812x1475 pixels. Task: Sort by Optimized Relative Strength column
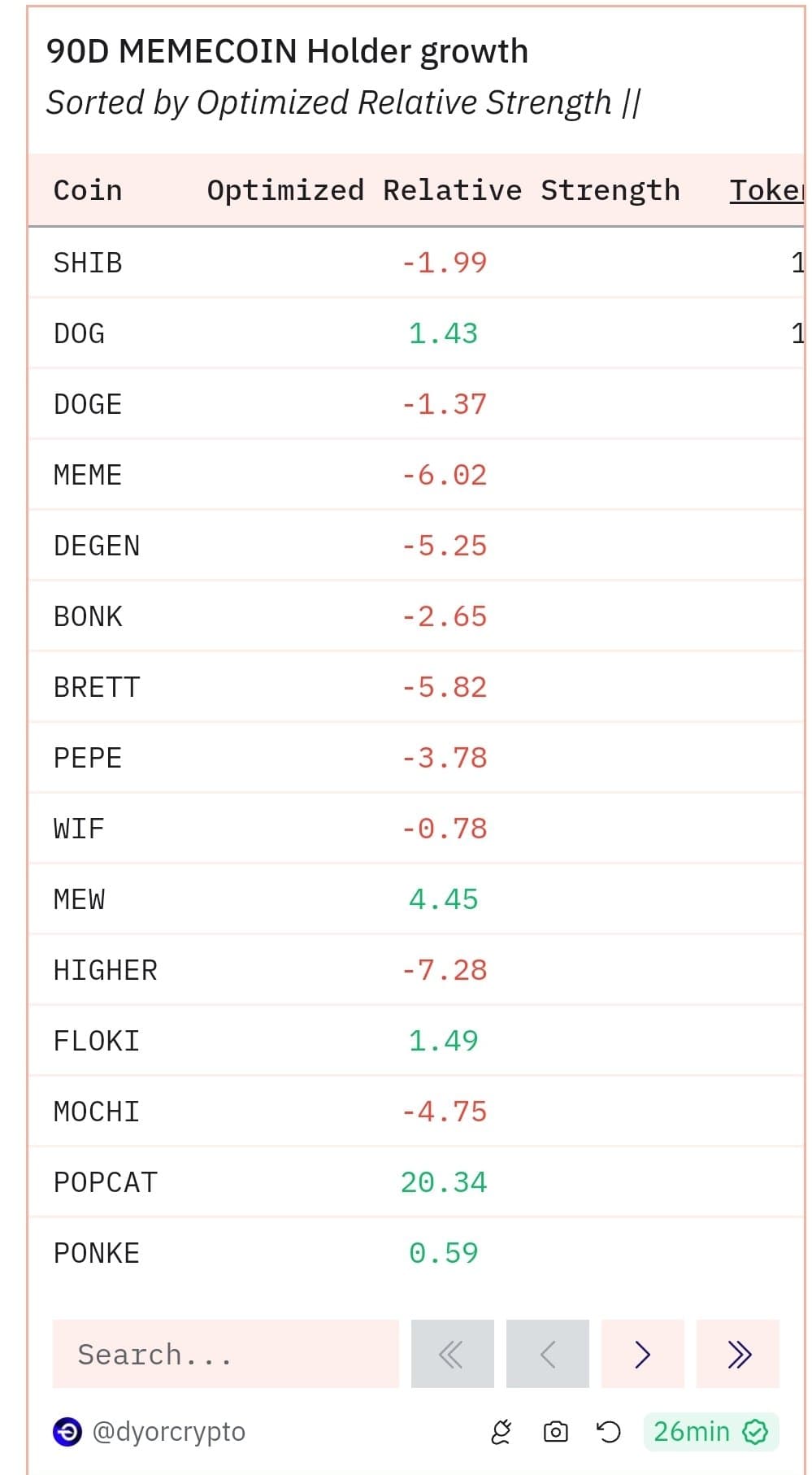click(443, 190)
